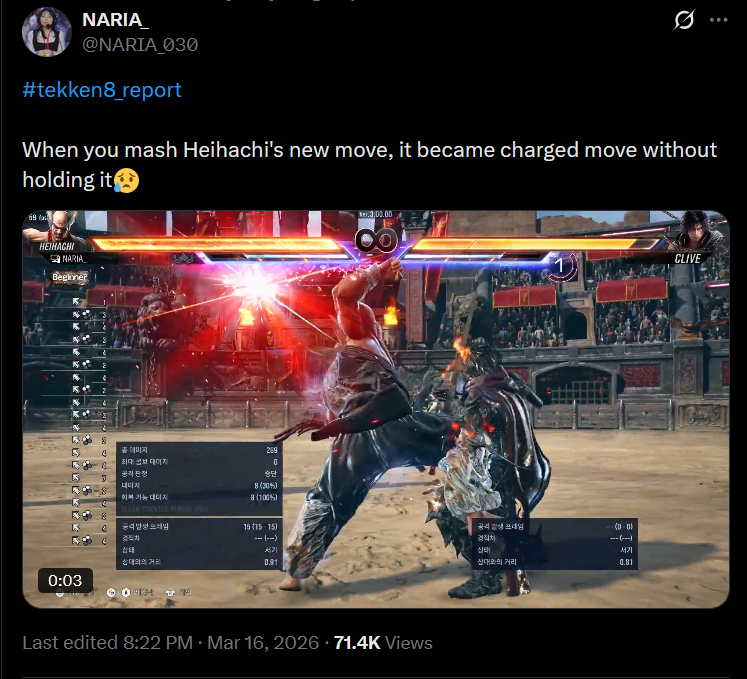Open the @NARIA_030 handle link
The image size is (747, 679).
click(140, 44)
